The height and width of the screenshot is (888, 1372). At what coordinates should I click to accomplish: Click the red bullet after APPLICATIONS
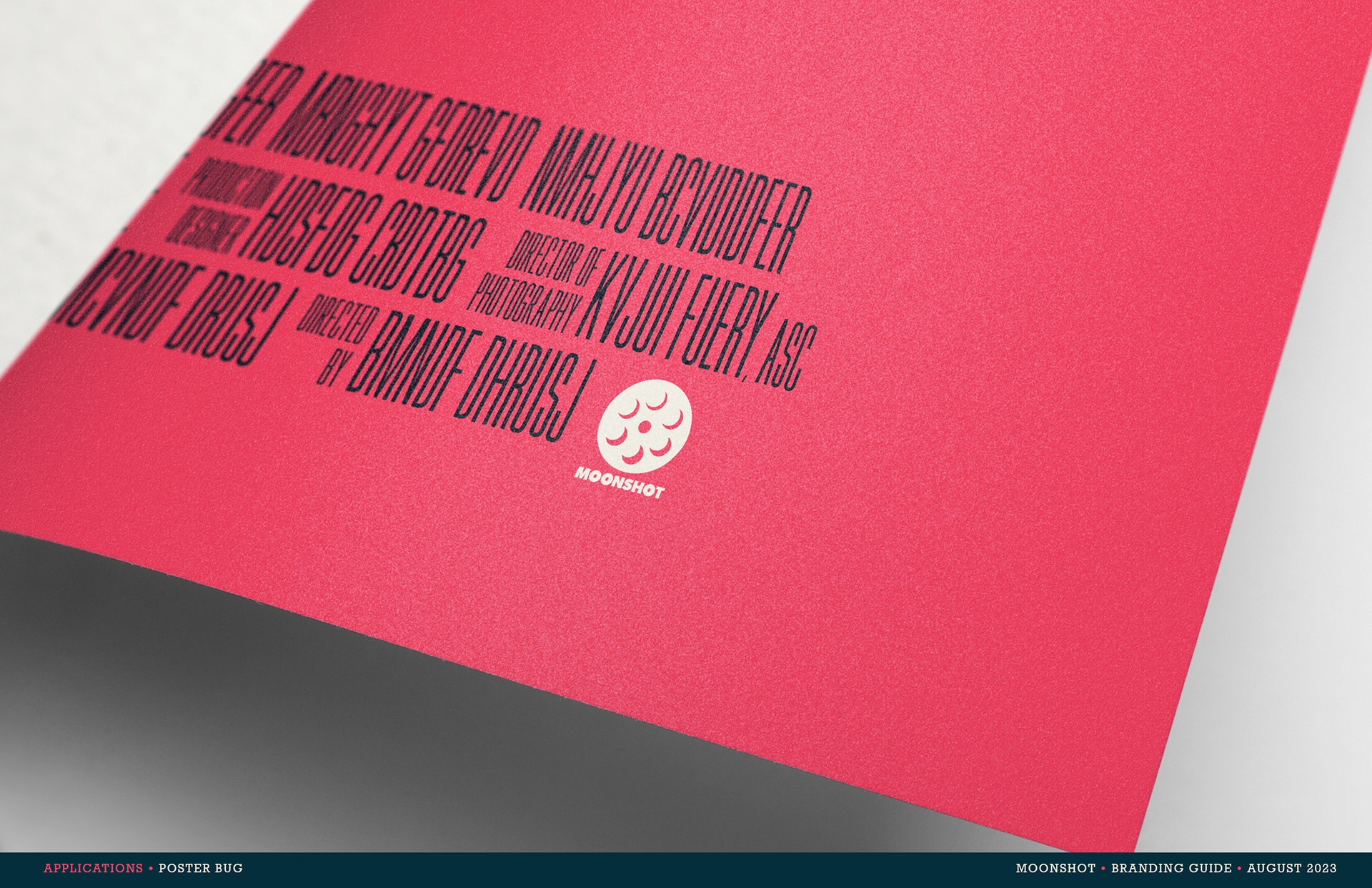pos(151,868)
